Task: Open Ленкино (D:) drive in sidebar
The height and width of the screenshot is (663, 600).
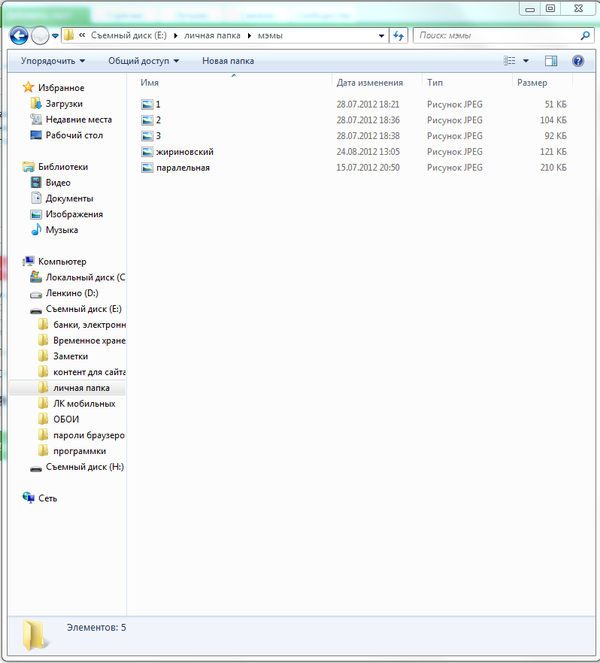Action: [71, 293]
